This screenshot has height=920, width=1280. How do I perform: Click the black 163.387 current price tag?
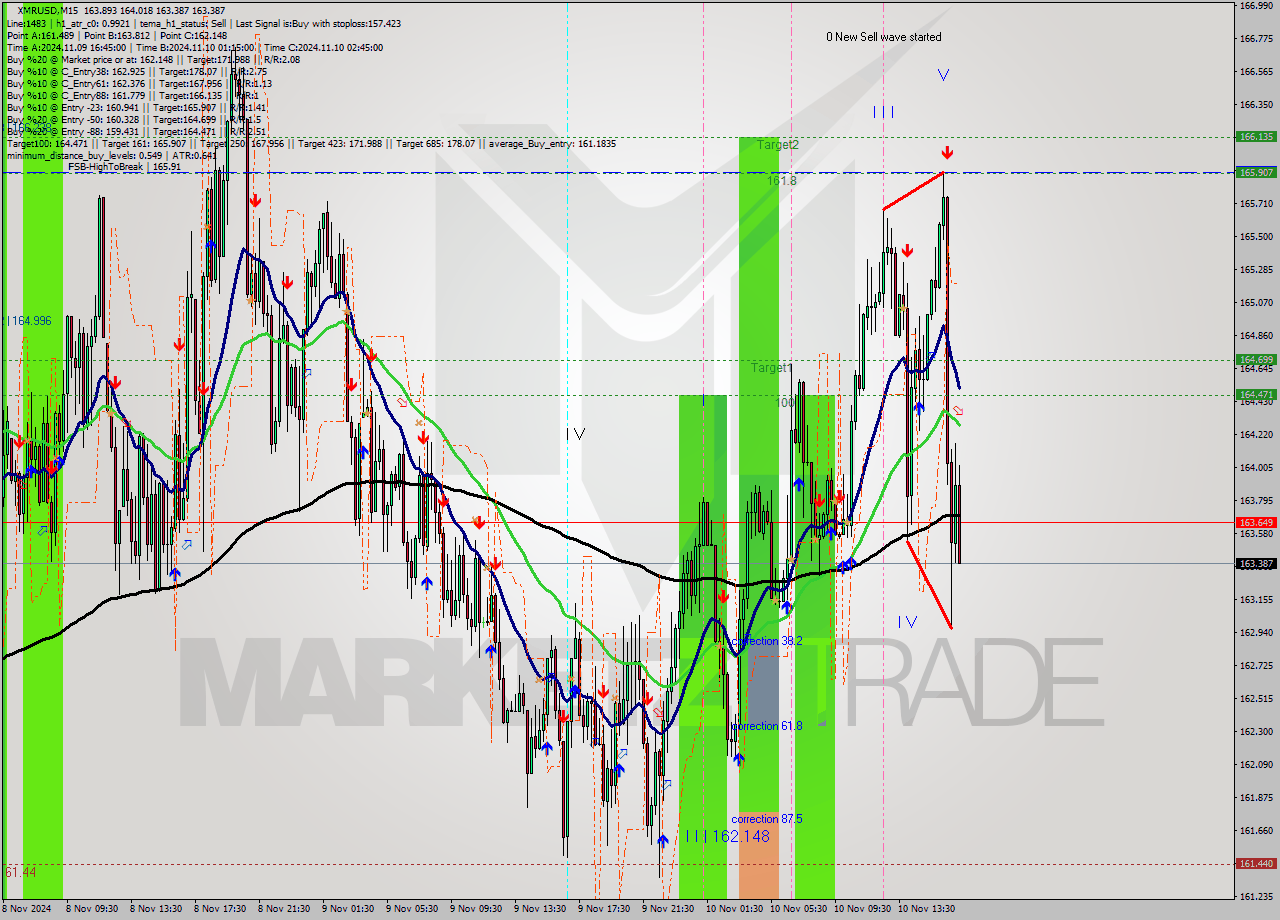(x=1256, y=563)
